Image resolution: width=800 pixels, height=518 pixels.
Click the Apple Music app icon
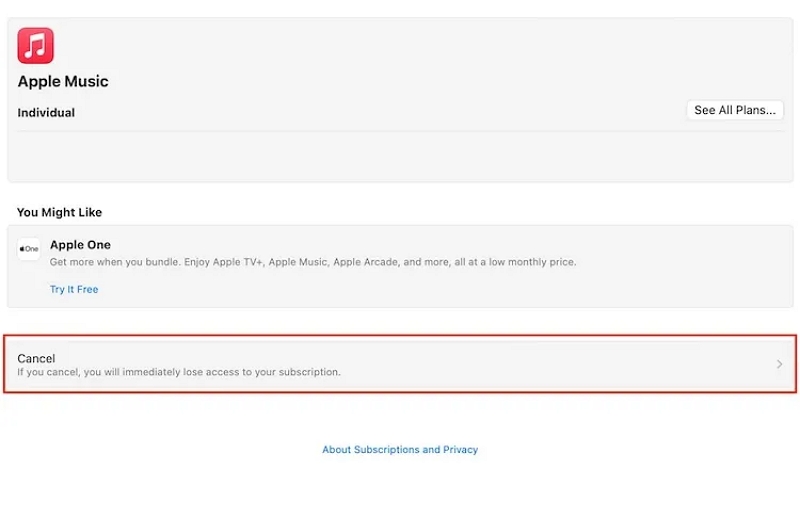point(35,45)
